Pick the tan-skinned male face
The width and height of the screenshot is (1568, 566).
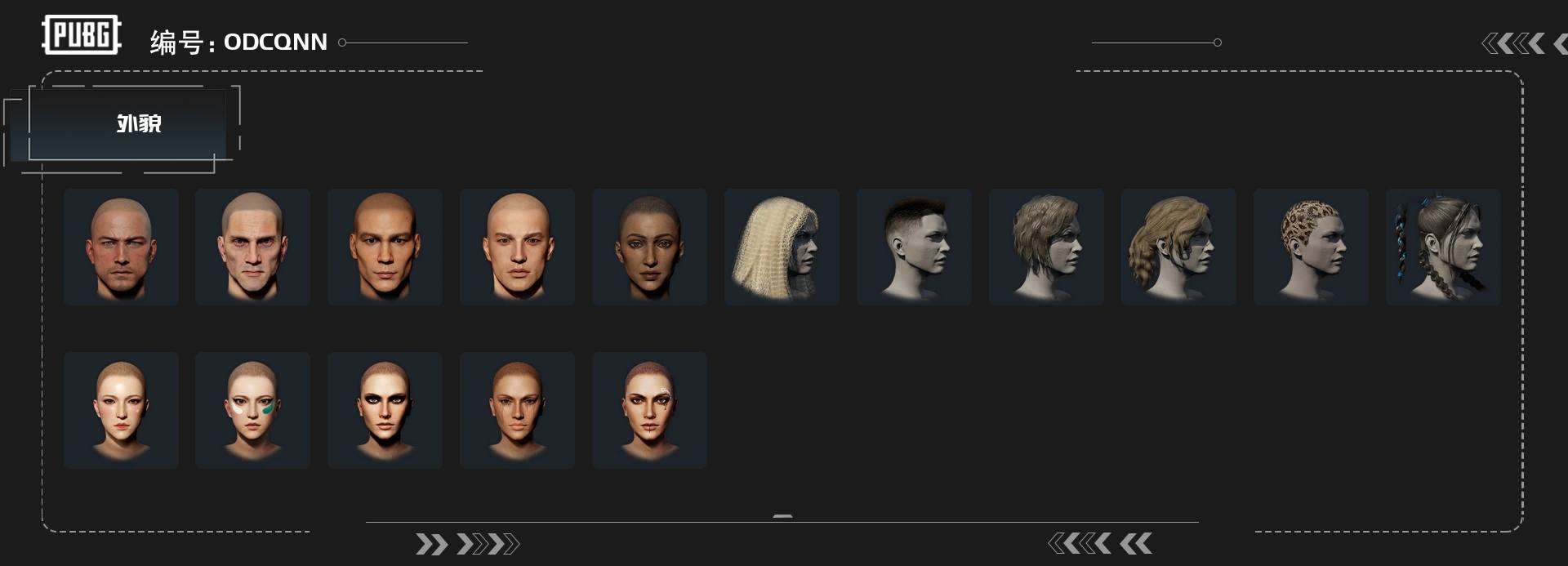point(385,247)
